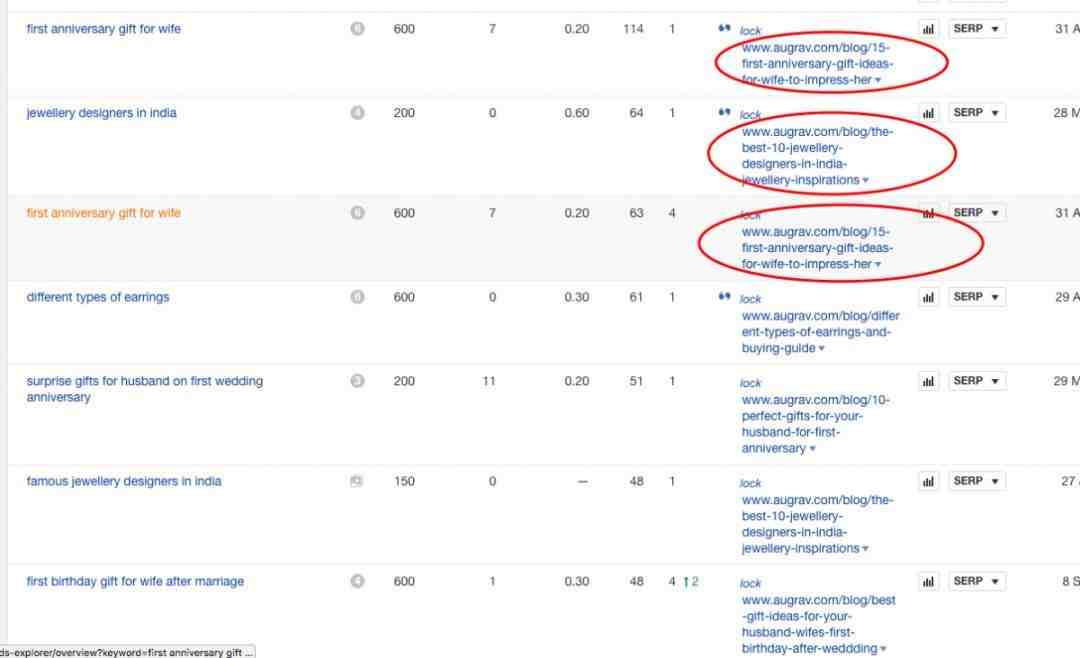Open the history chart icon in the traffic 114 row
The height and width of the screenshot is (658, 1080).
tap(928, 29)
